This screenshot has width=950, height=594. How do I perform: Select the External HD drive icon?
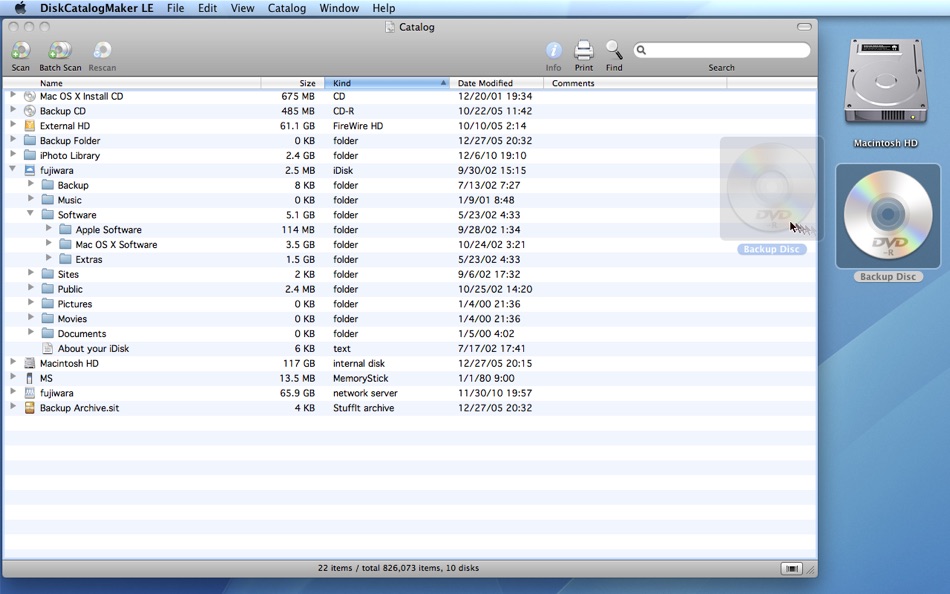(30, 126)
